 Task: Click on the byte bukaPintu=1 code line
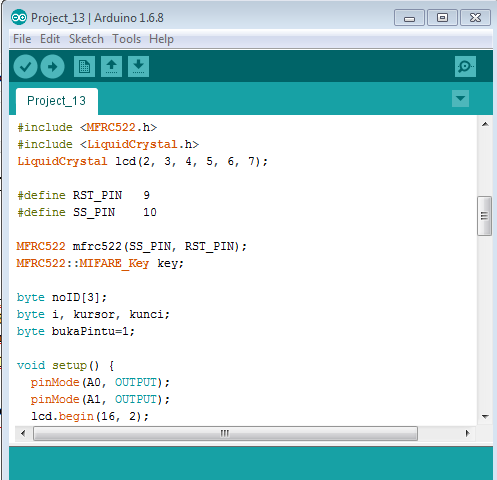coord(76,331)
